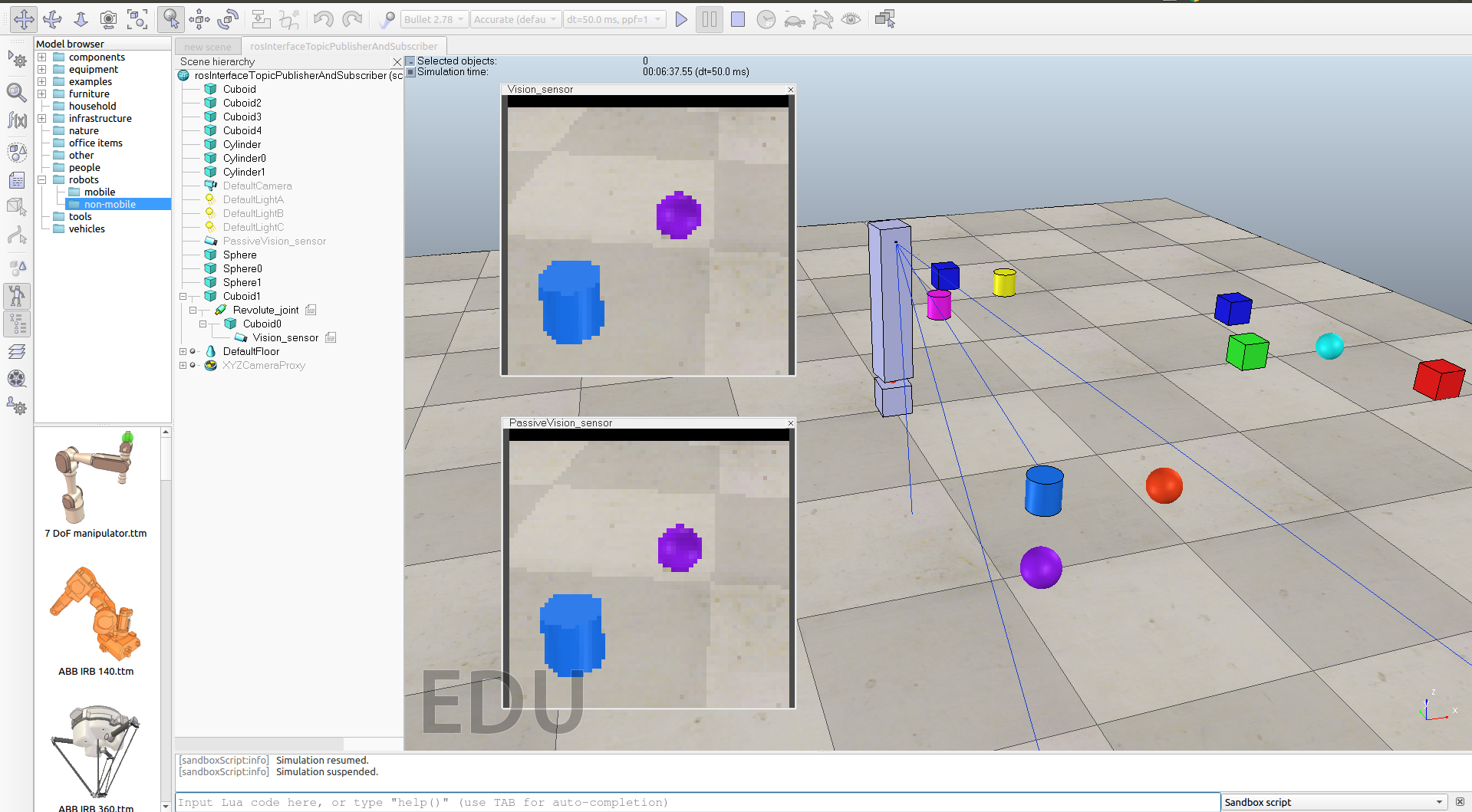Screen dimensions: 1472x812
Task: Collapse the Cuboid1 hierarchy node
Action: (x=183, y=296)
